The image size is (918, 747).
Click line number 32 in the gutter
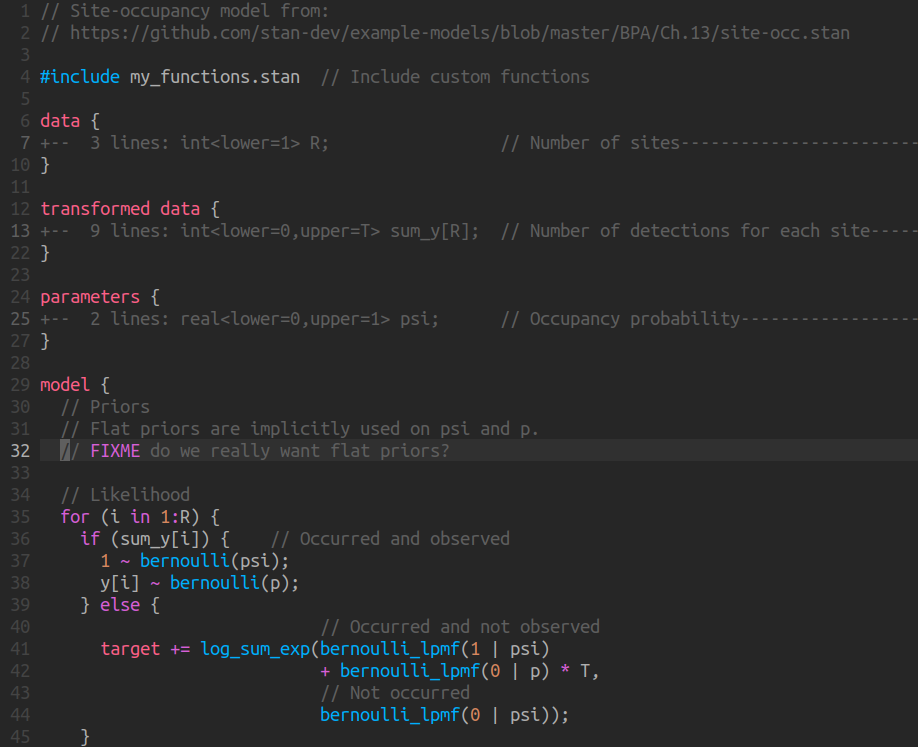pos(20,451)
